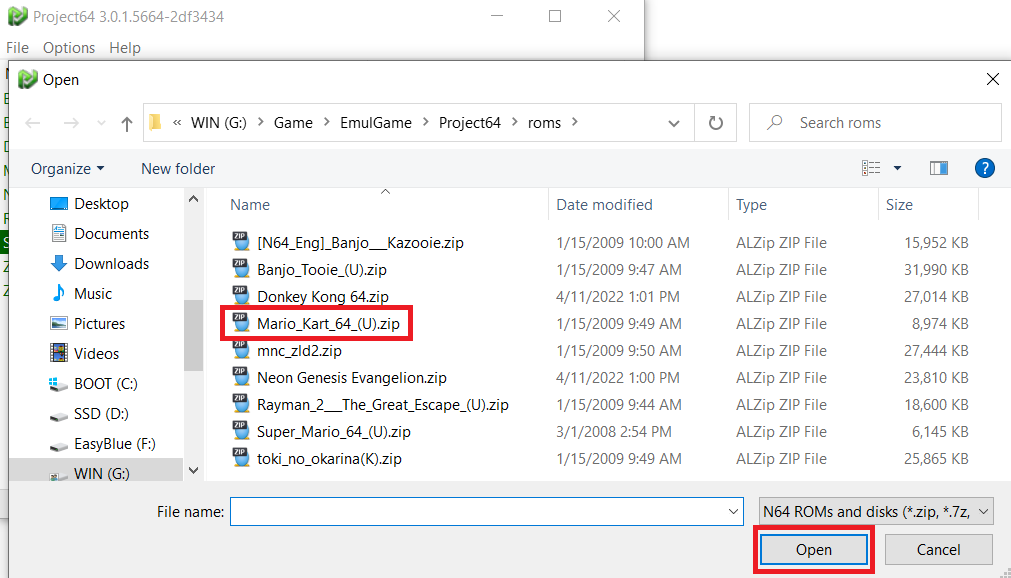Screen dimensions: 1011x578
Task: Go back to the previous folder
Action: (33, 123)
